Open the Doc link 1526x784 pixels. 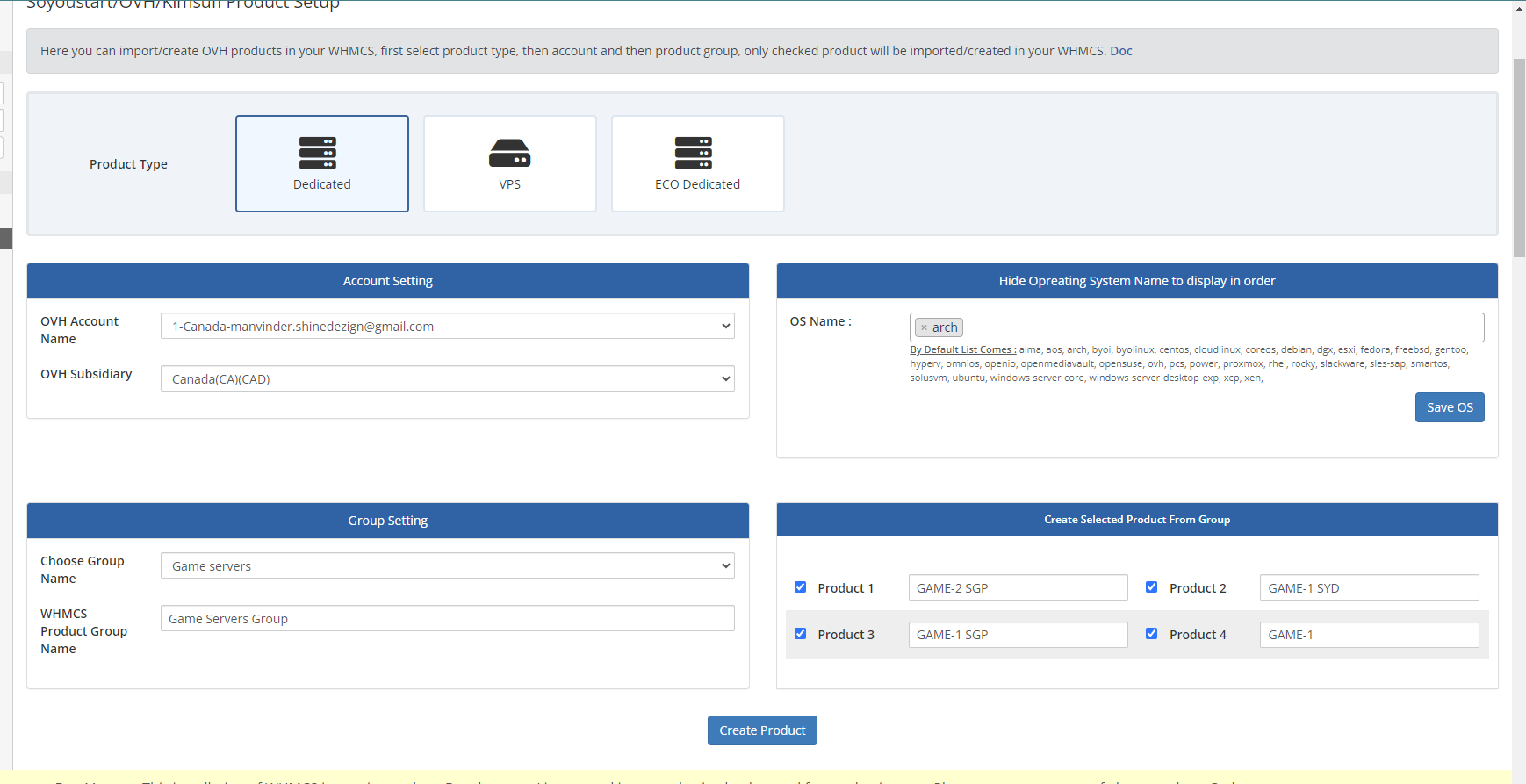coord(1121,51)
